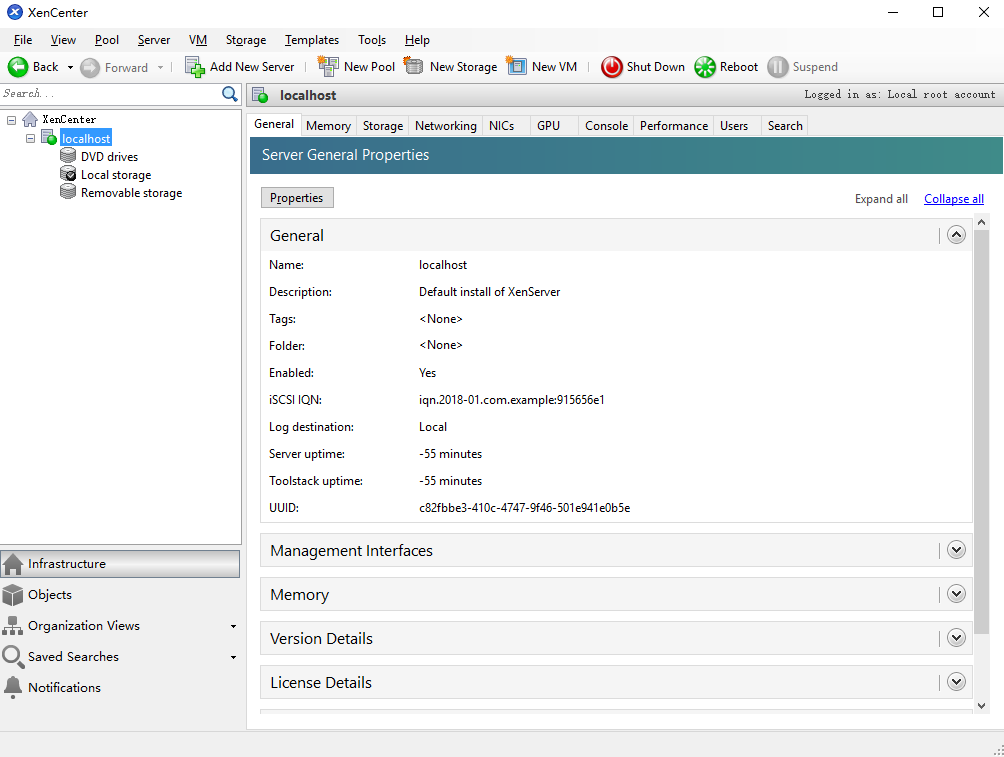Open the Templates menu
Image resolution: width=1004 pixels, height=757 pixels.
tap(312, 40)
